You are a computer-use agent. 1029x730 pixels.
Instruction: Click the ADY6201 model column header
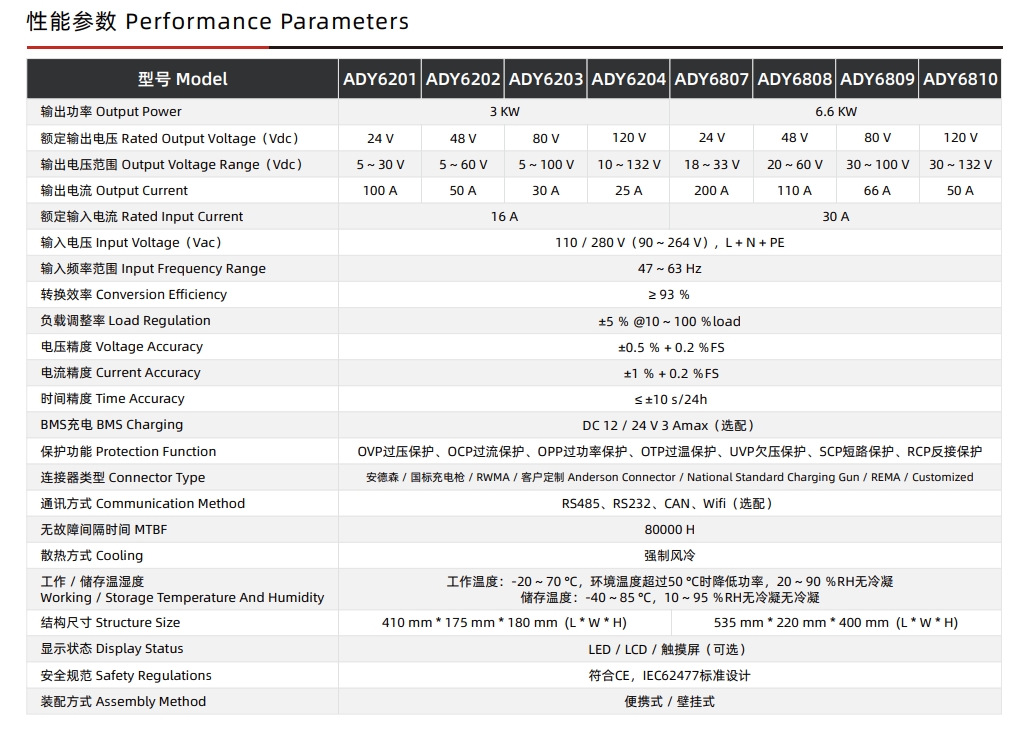point(379,79)
